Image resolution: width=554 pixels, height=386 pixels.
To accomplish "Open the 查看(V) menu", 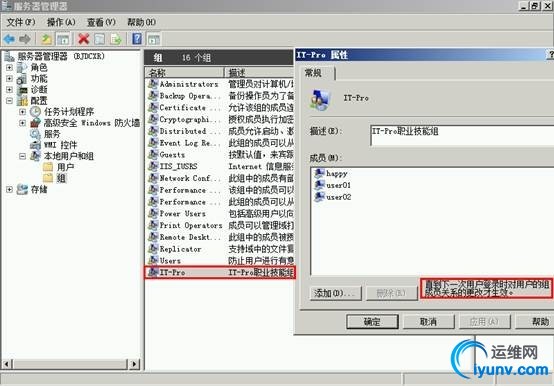I will click(x=101, y=22).
